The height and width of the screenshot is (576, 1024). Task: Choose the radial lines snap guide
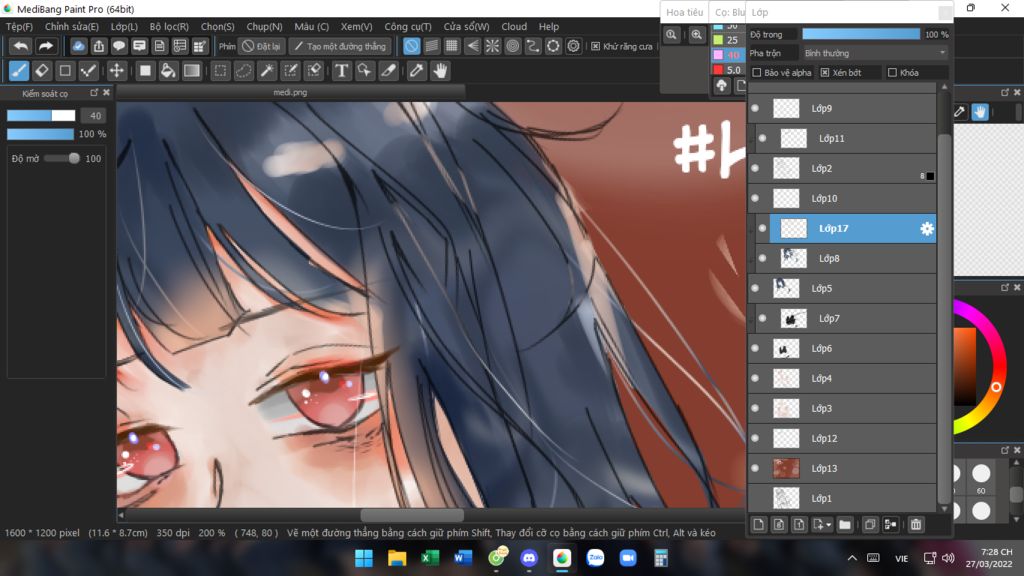[x=492, y=46]
